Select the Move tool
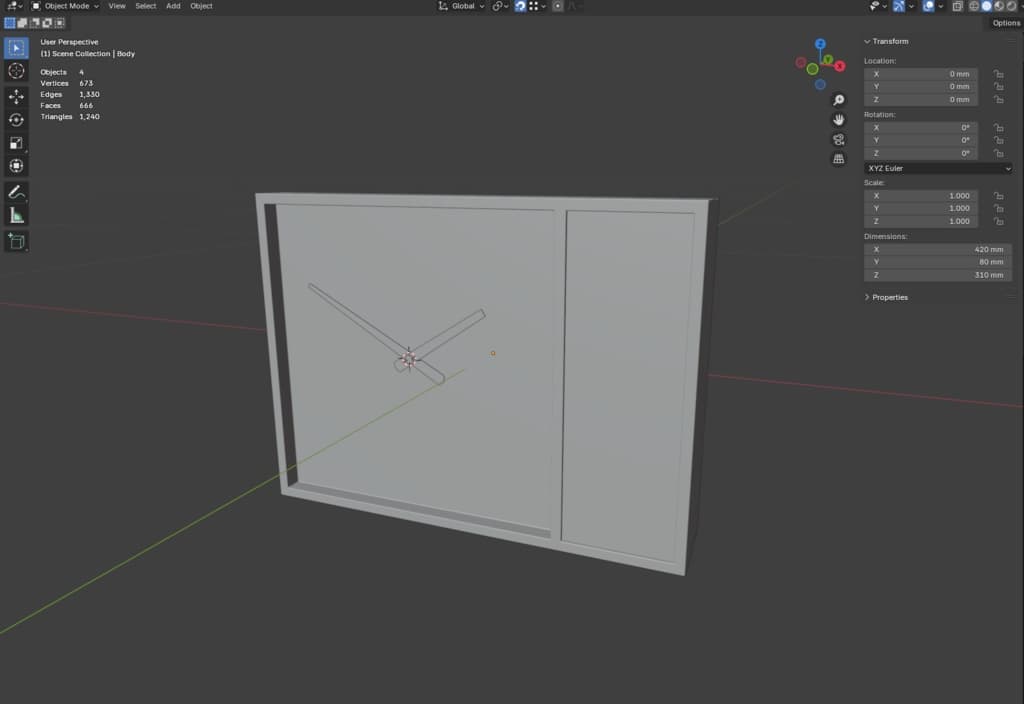 pyautogui.click(x=16, y=97)
